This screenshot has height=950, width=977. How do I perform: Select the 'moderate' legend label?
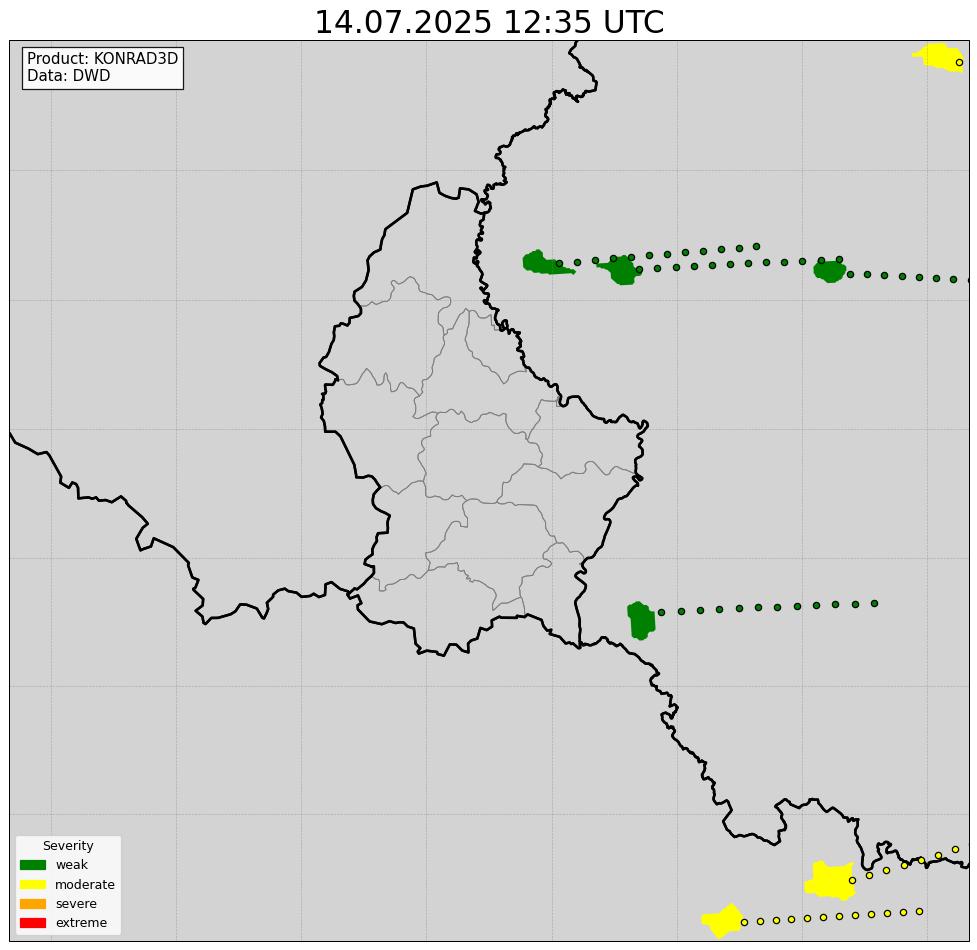85,885
